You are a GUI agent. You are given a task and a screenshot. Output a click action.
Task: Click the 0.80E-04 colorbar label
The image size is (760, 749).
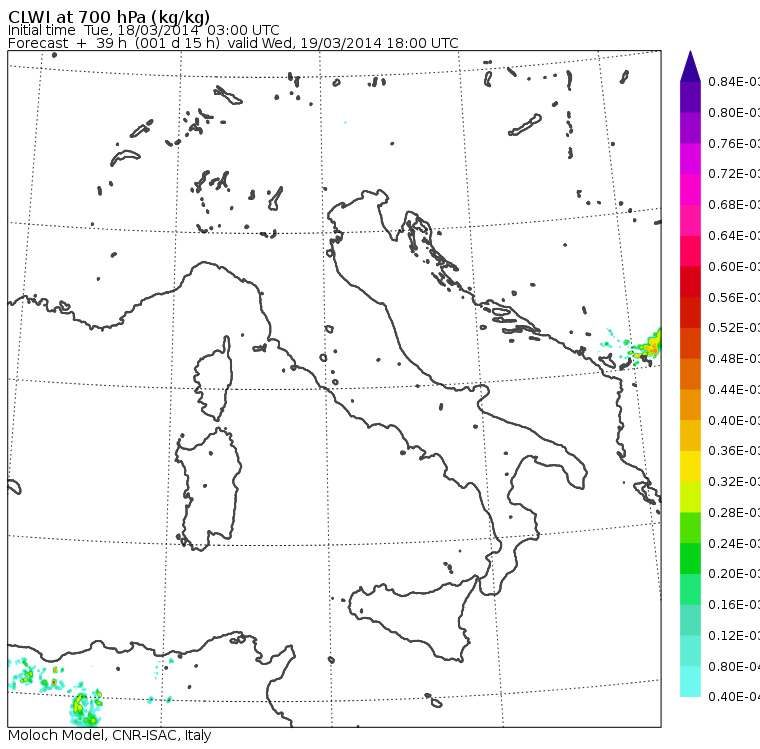(734, 667)
